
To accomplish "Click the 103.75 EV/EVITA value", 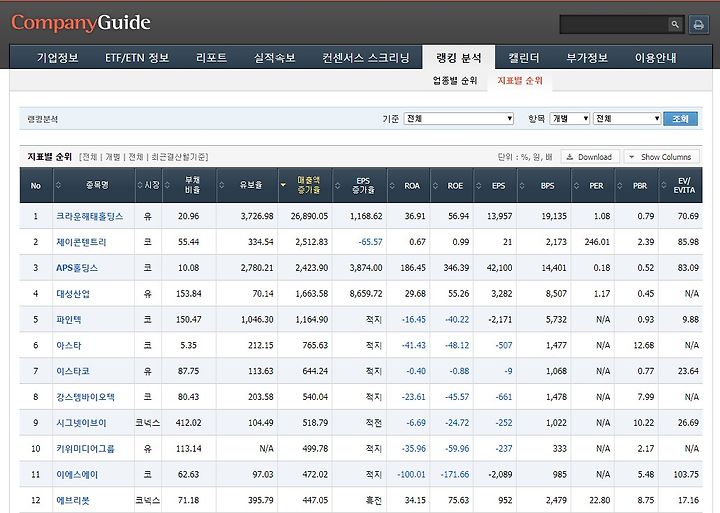I will [x=686, y=474].
